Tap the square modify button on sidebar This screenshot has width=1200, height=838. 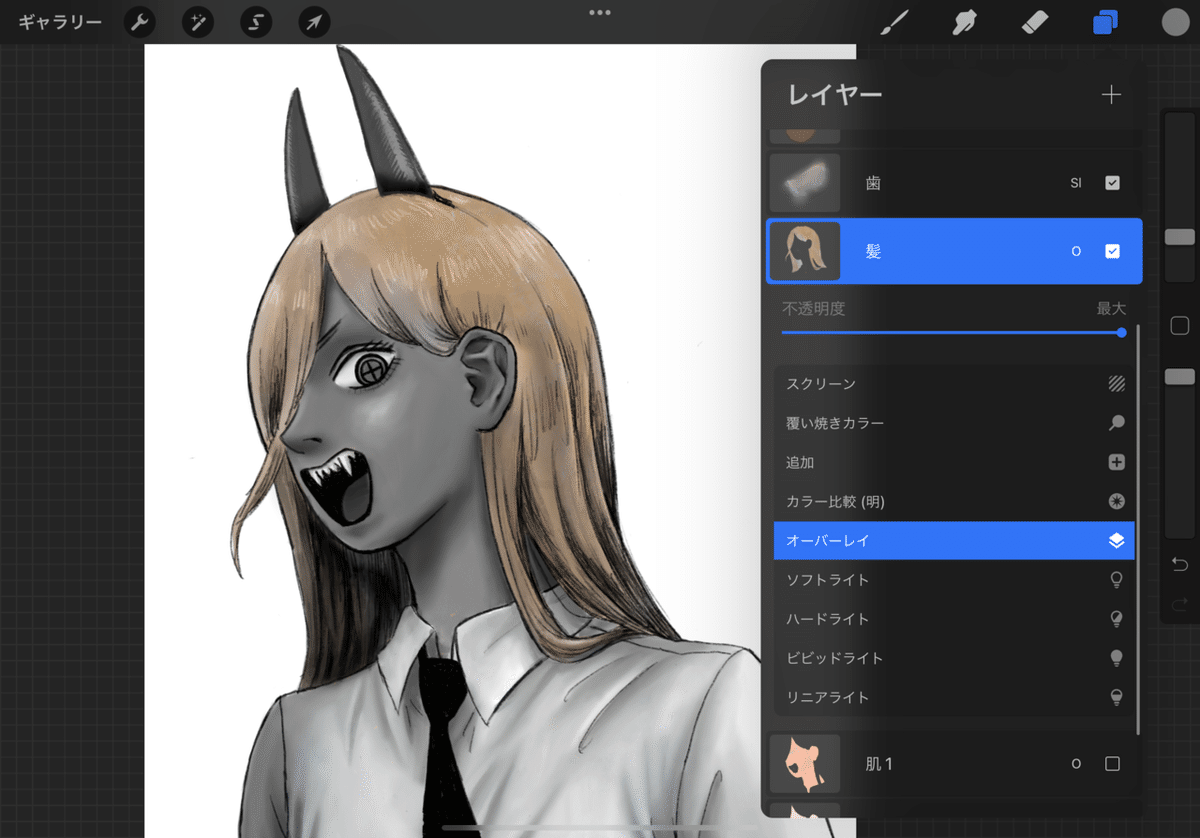point(1179,326)
